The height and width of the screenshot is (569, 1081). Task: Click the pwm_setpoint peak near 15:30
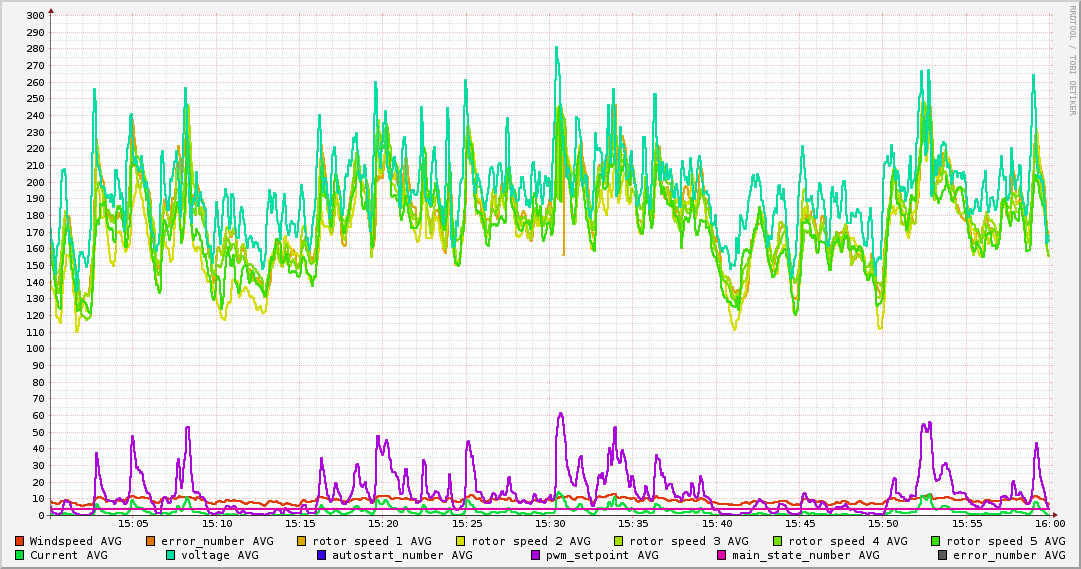tap(560, 415)
